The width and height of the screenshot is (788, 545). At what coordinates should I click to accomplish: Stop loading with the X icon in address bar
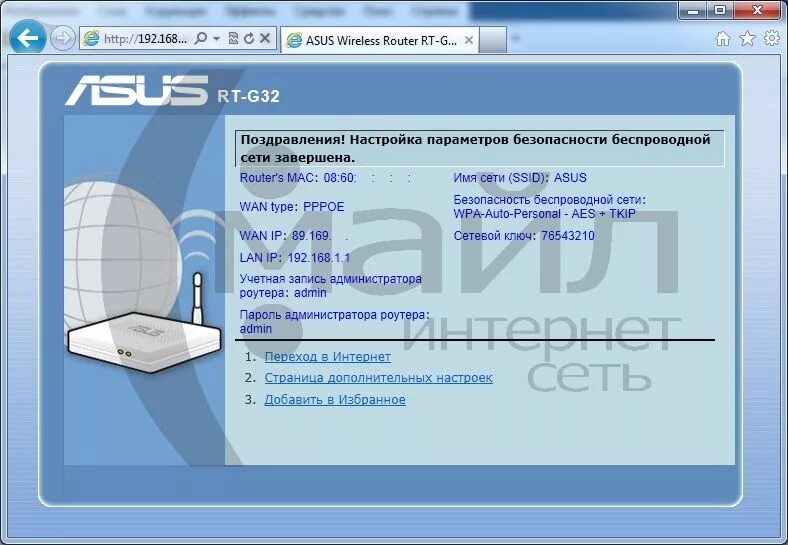[265, 38]
